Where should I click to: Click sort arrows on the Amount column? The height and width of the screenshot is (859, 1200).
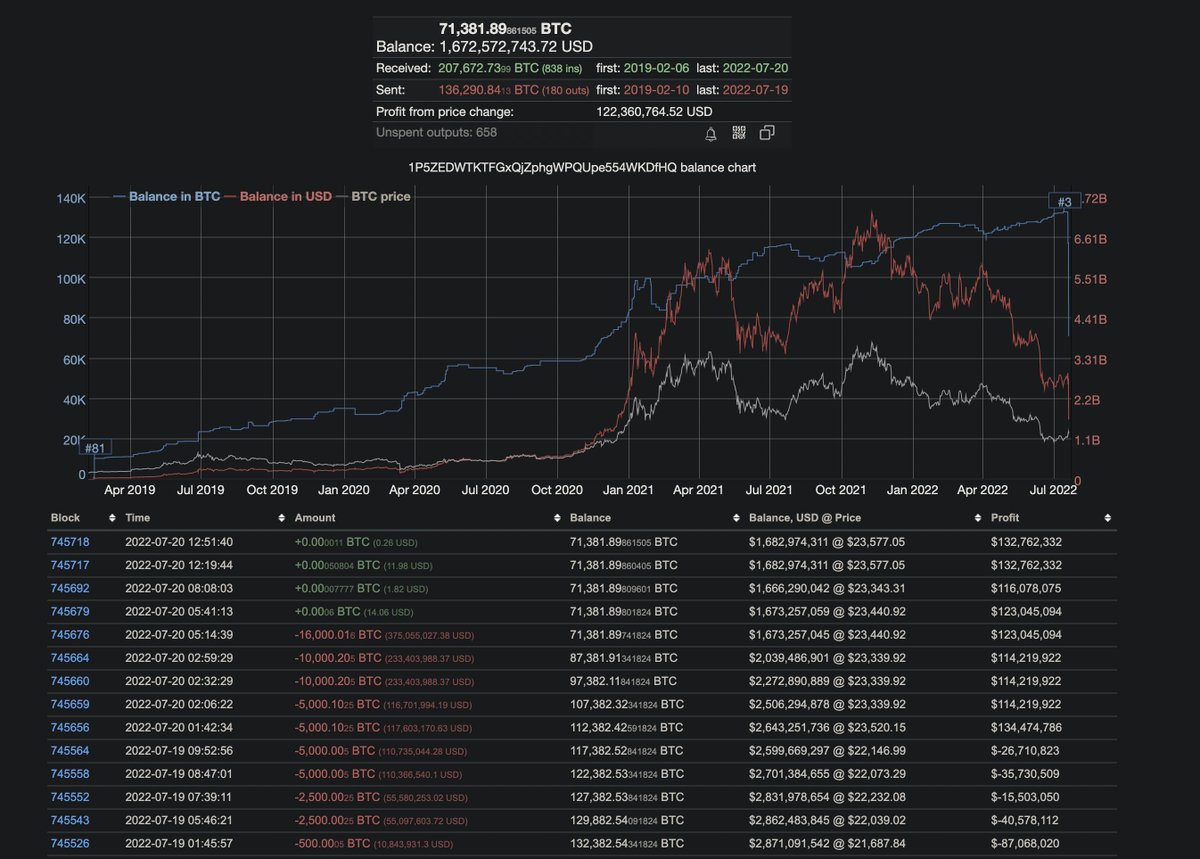pos(556,518)
